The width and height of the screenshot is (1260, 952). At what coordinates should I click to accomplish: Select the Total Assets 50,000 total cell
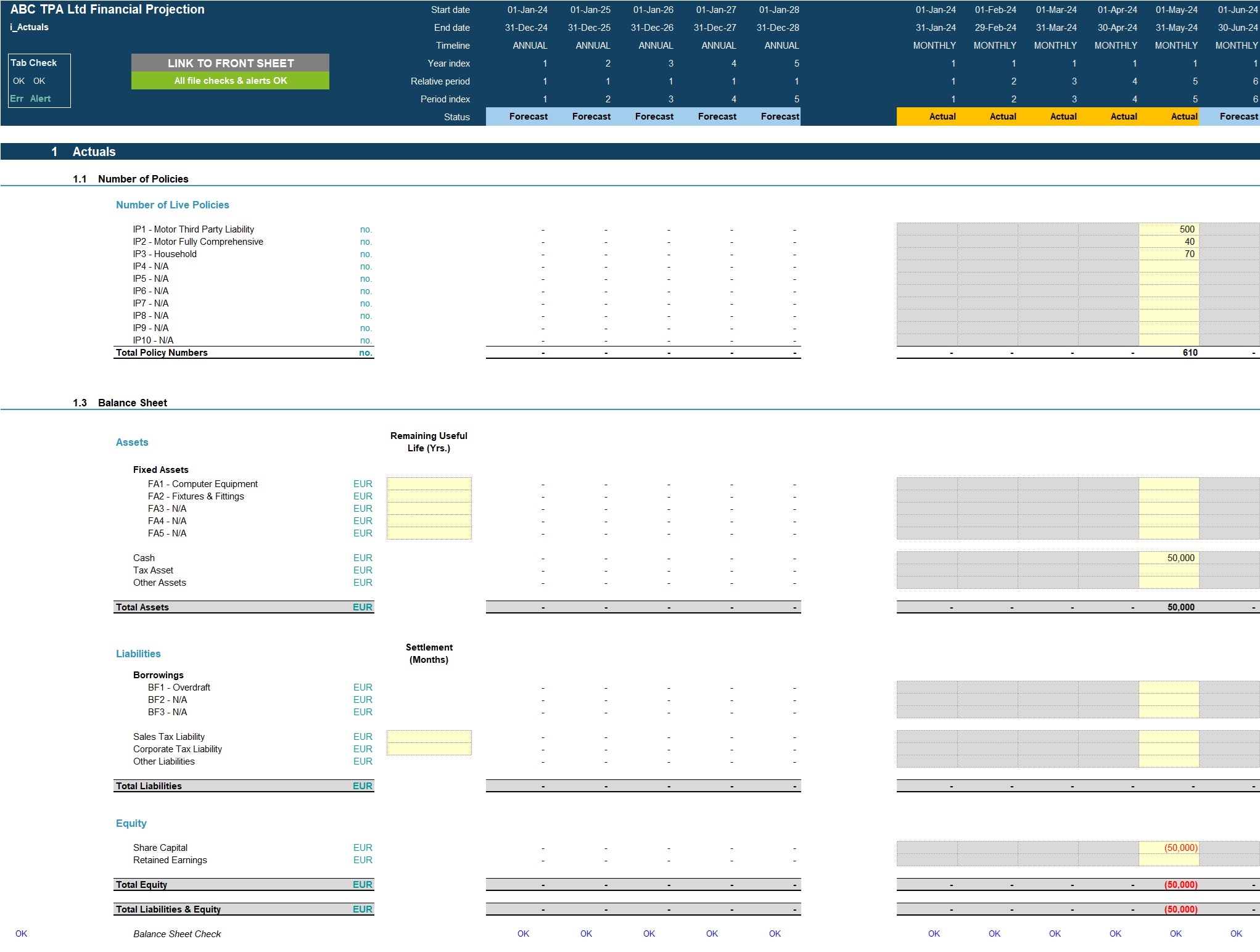click(1169, 607)
